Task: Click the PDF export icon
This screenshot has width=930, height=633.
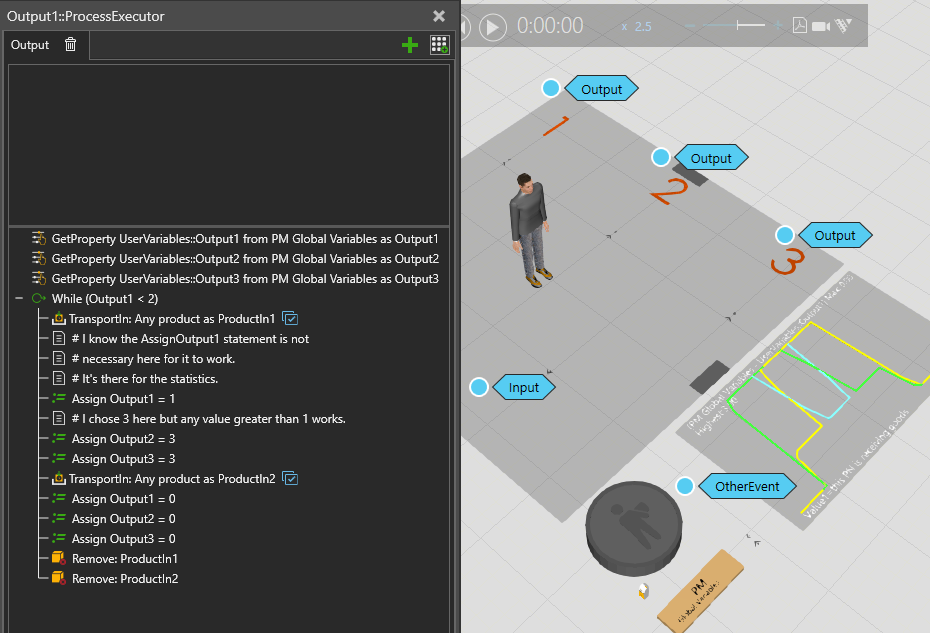Action: click(800, 26)
